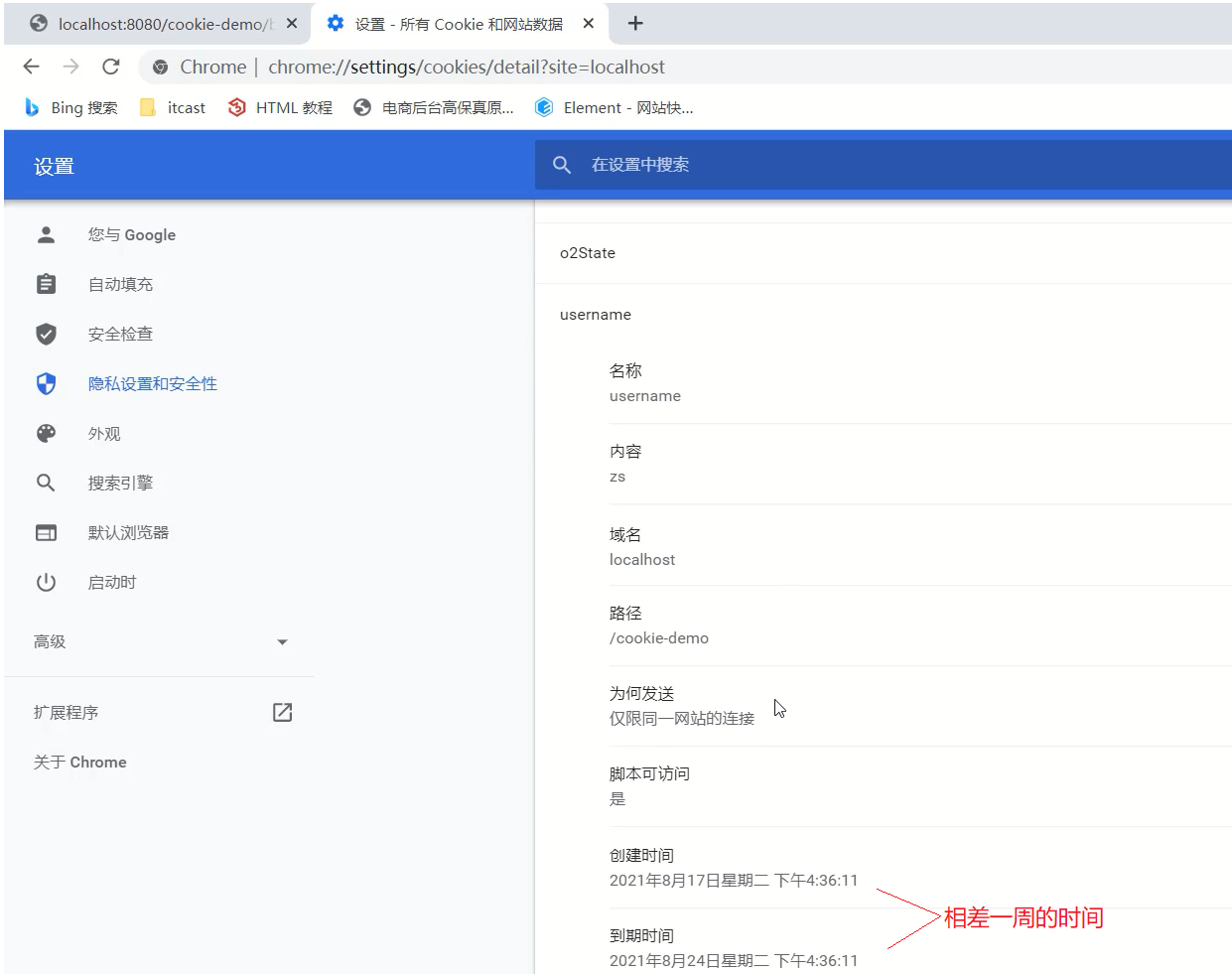
Task: Reload the current page
Action: [x=111, y=67]
